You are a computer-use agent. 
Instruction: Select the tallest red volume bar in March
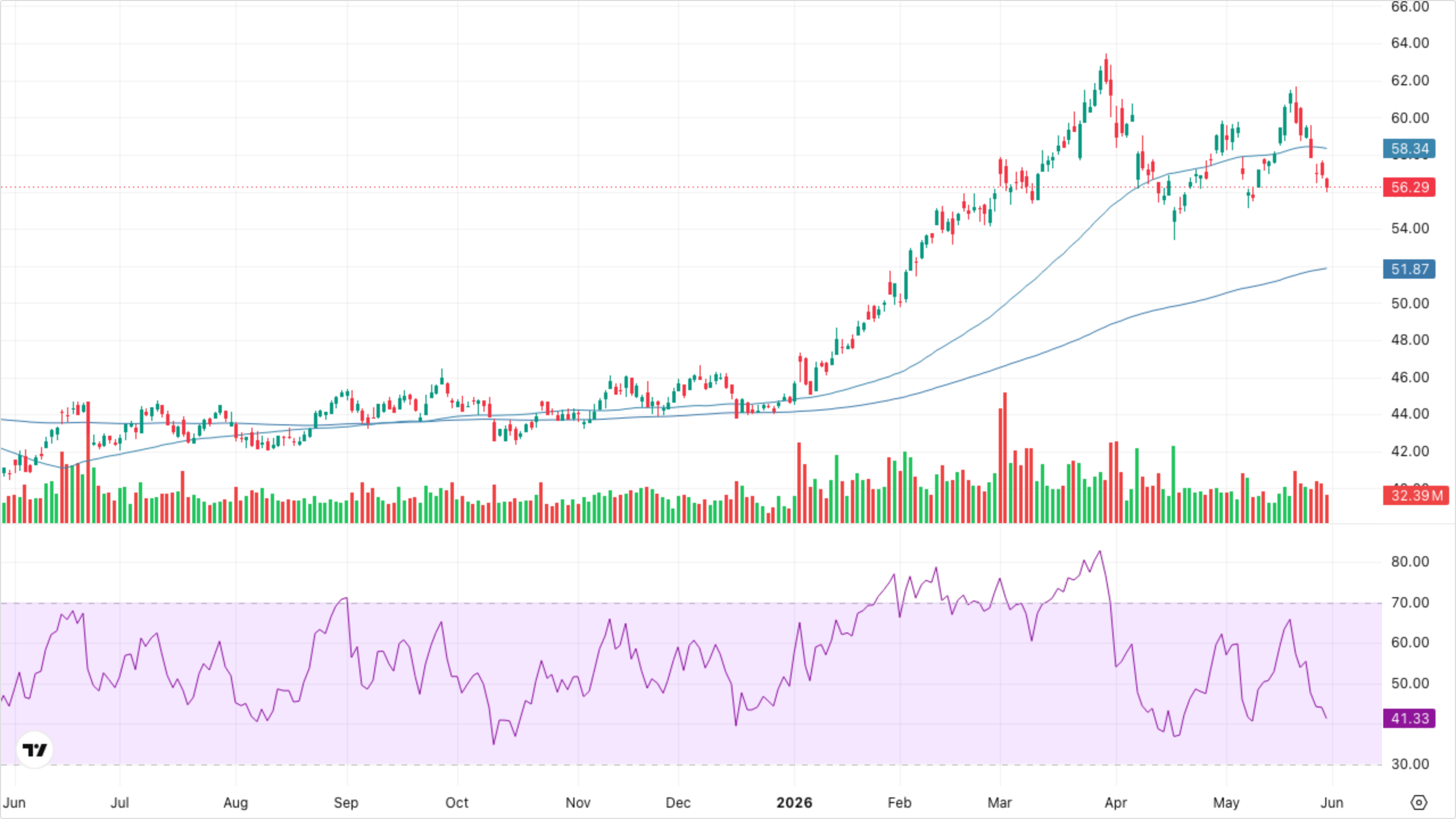[x=1005, y=457]
